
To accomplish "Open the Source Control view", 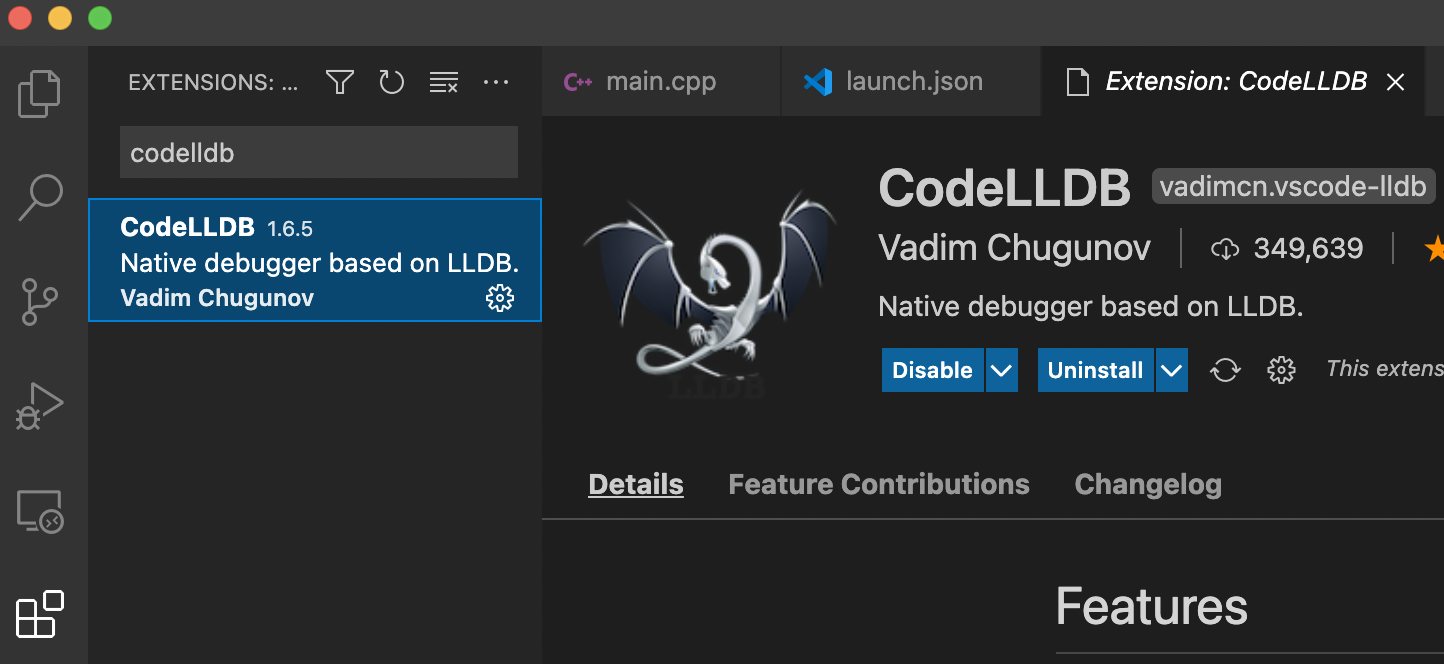I will click(40, 301).
